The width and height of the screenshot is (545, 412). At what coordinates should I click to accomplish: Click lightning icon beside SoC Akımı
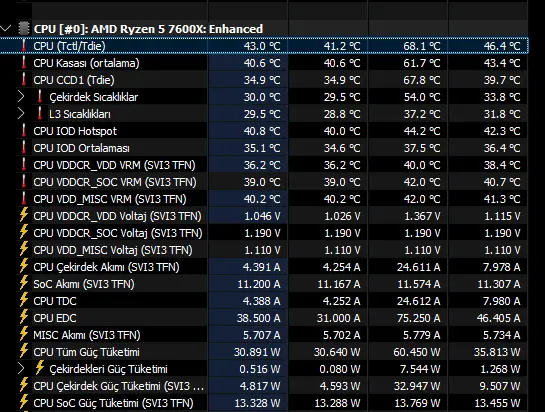pyautogui.click(x=24, y=283)
